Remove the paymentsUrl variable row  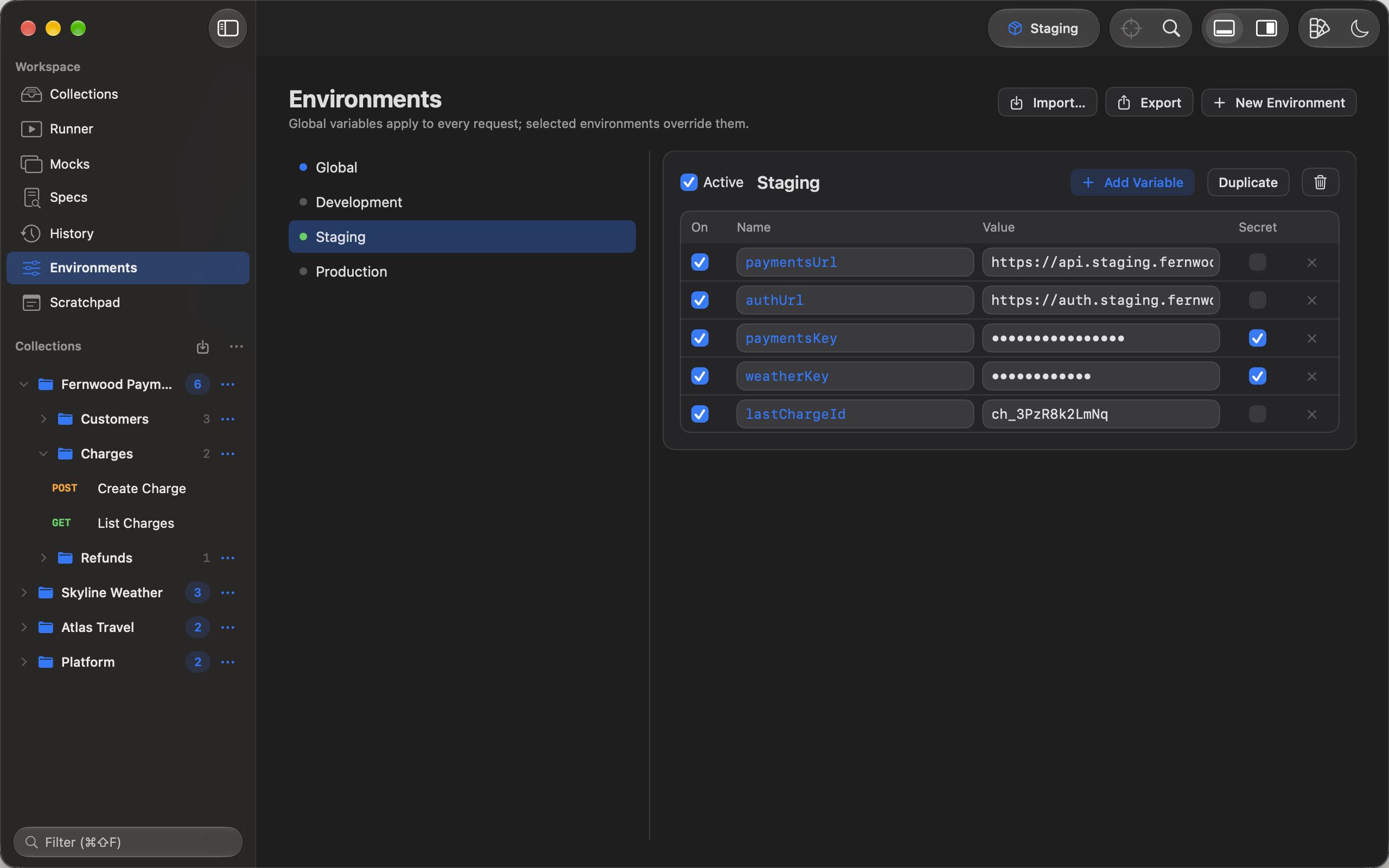point(1311,263)
